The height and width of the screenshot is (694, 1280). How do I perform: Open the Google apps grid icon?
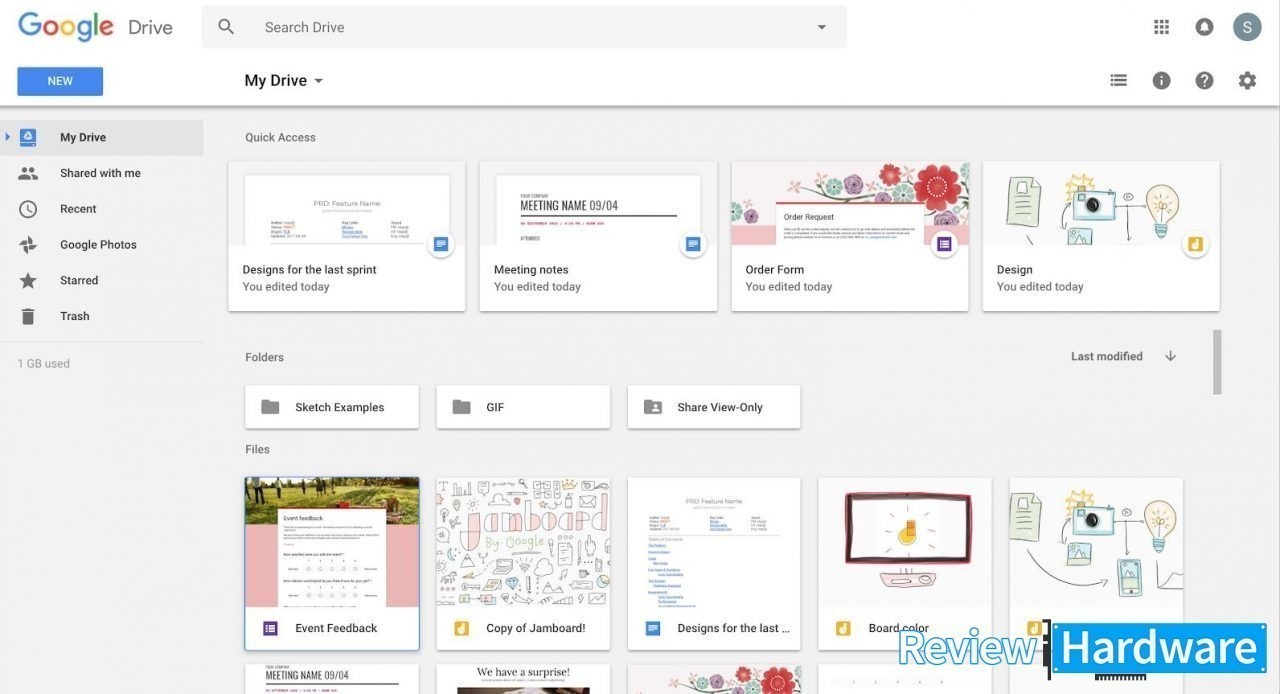click(x=1161, y=27)
